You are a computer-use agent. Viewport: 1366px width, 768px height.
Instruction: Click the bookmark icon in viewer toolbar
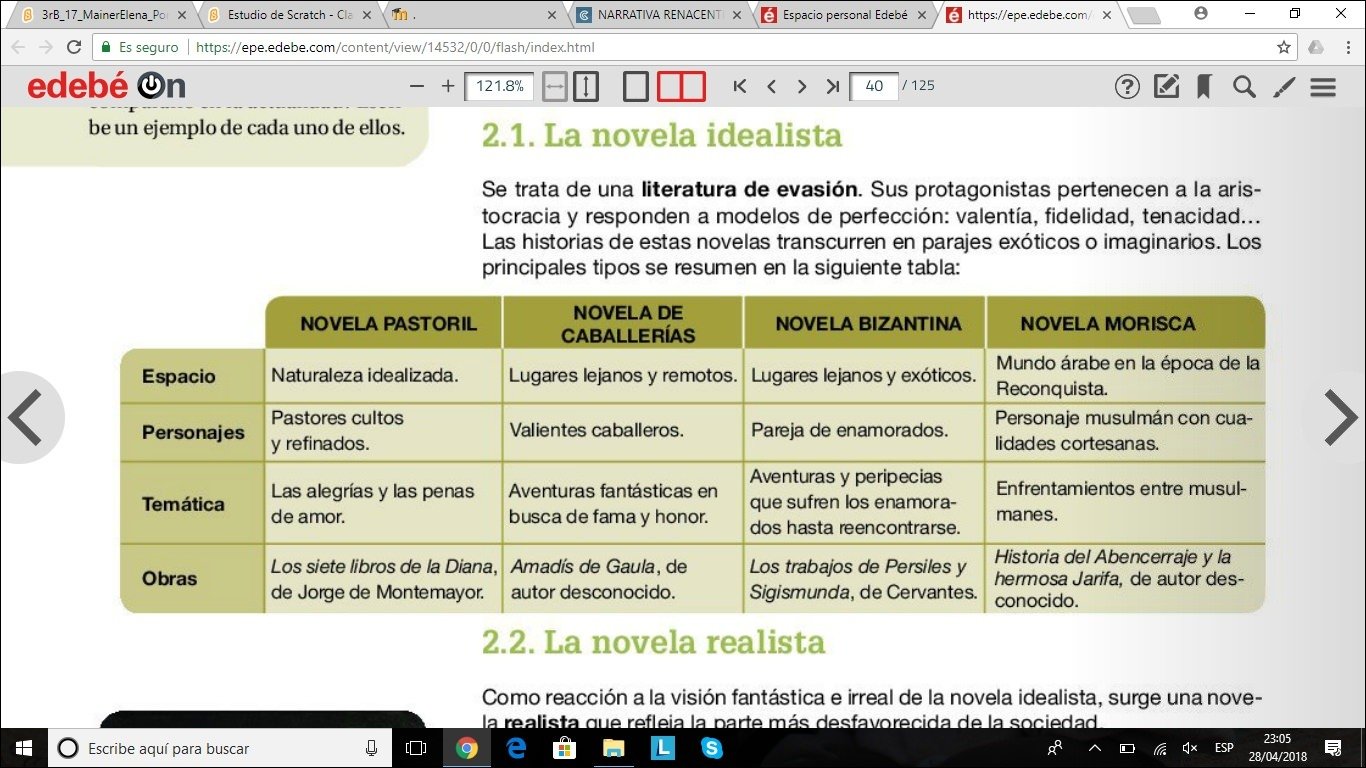pyautogui.click(x=1204, y=87)
